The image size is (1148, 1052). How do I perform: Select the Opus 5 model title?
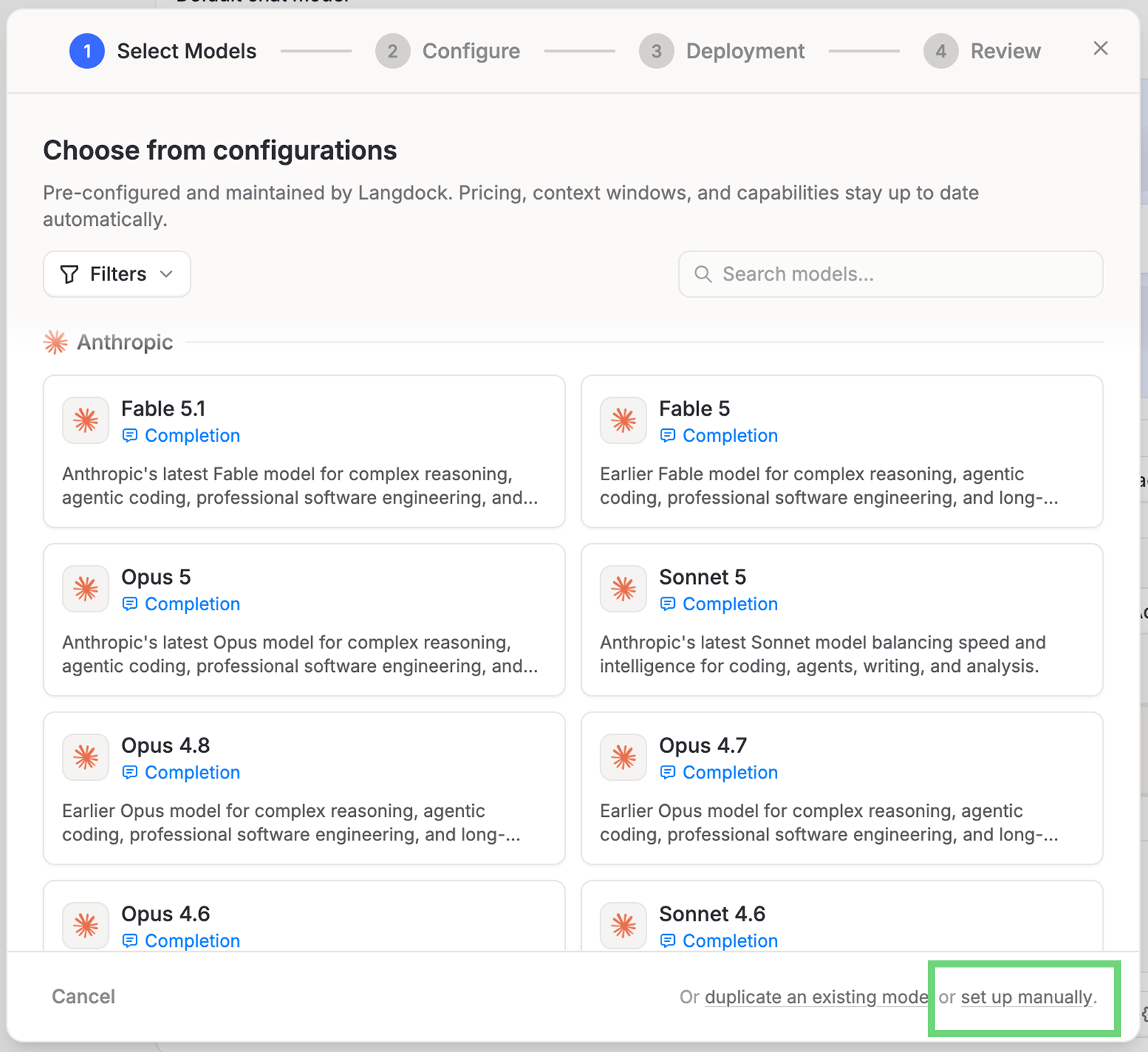point(156,577)
